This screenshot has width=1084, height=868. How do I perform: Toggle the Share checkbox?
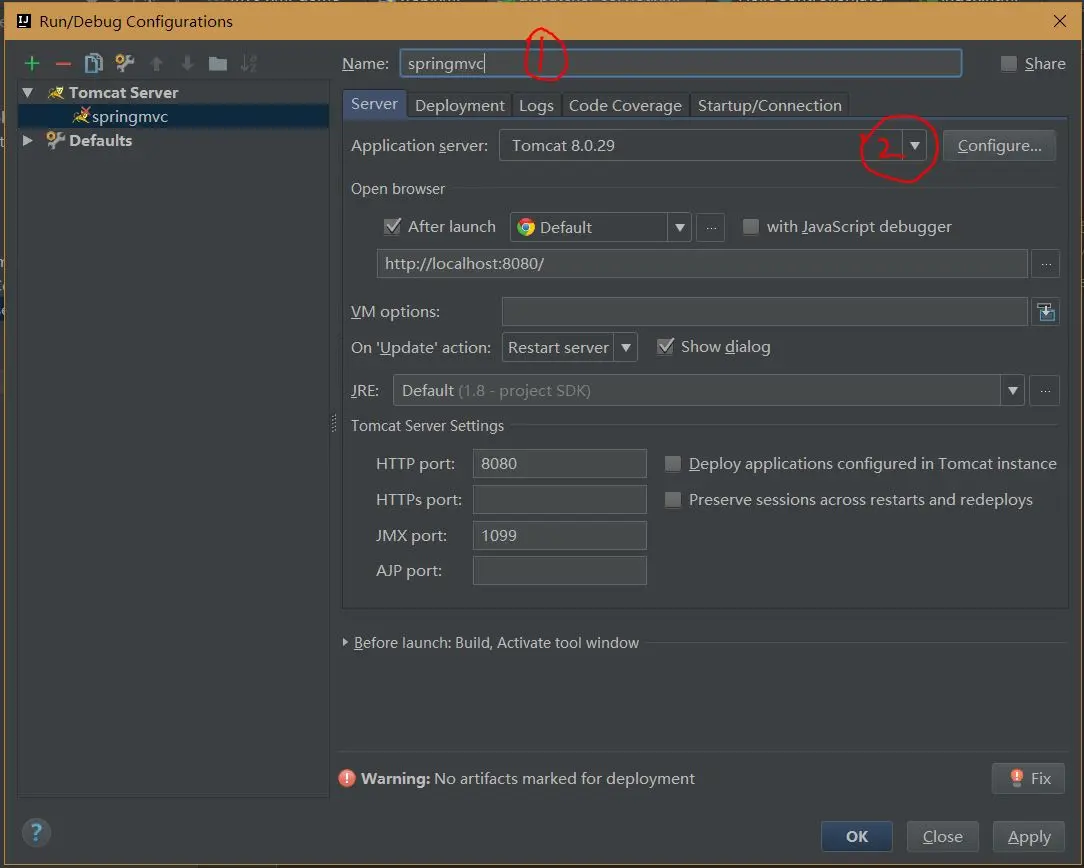1009,64
